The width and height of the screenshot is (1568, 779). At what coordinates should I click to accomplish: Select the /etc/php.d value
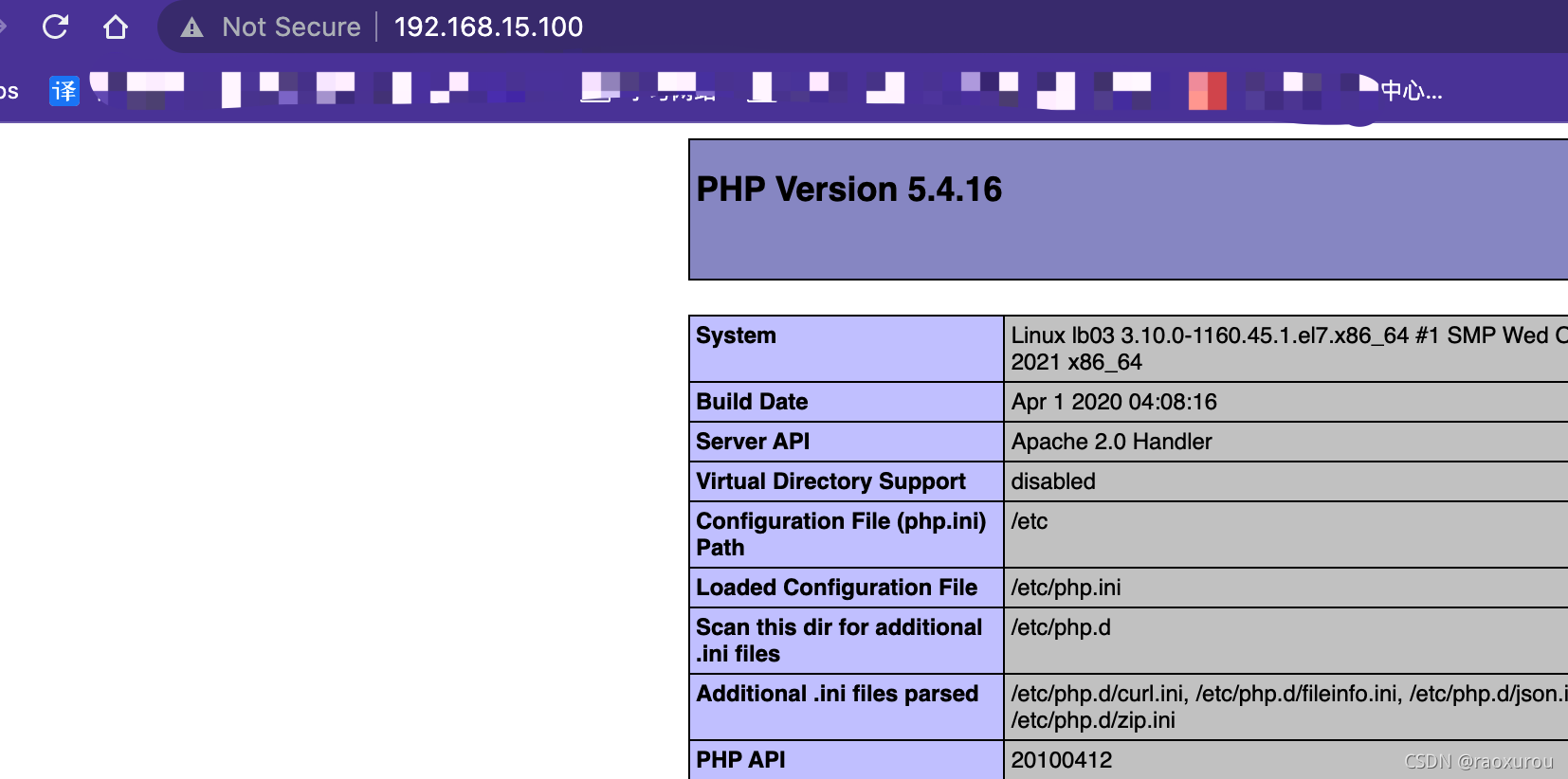pyautogui.click(x=1061, y=627)
